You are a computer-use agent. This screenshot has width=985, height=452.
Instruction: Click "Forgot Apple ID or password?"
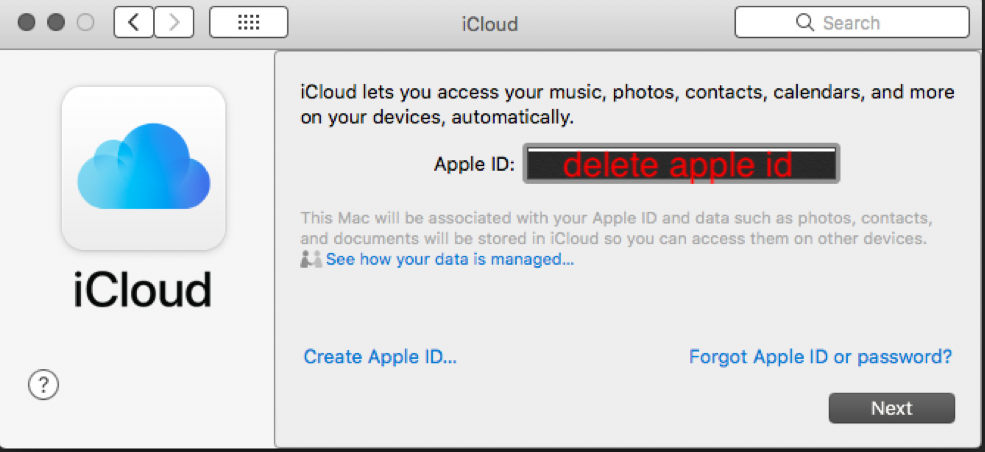click(820, 356)
